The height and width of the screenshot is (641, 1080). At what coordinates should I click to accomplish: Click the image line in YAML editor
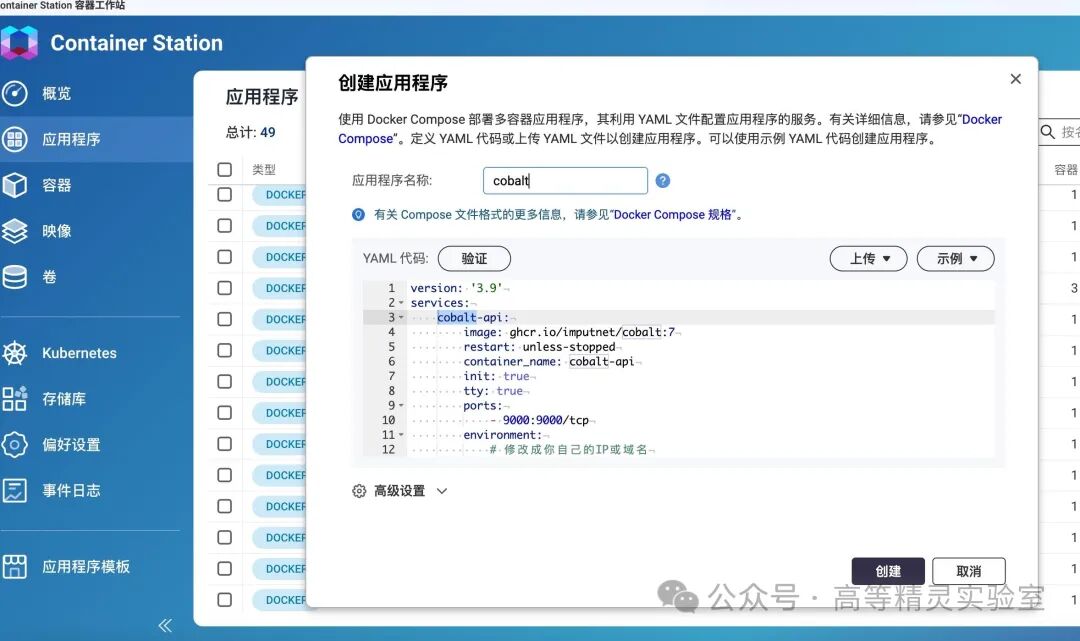569,332
